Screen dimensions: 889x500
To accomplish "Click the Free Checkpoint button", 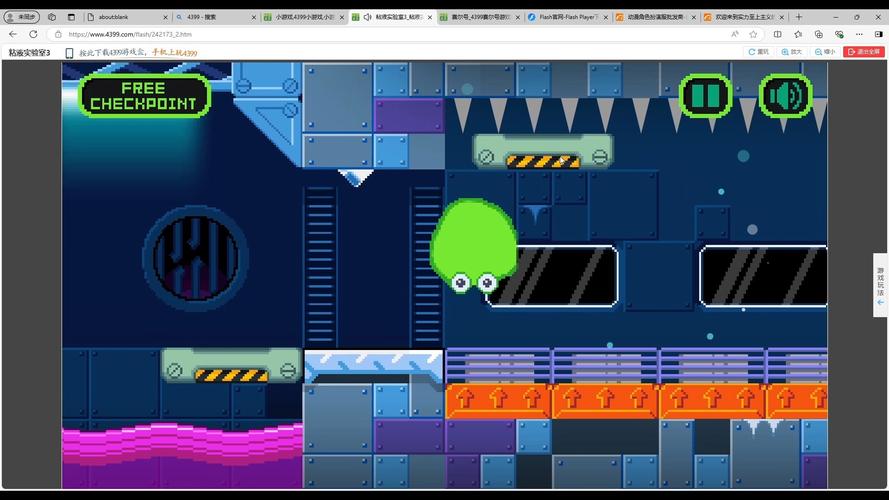I will [144, 96].
